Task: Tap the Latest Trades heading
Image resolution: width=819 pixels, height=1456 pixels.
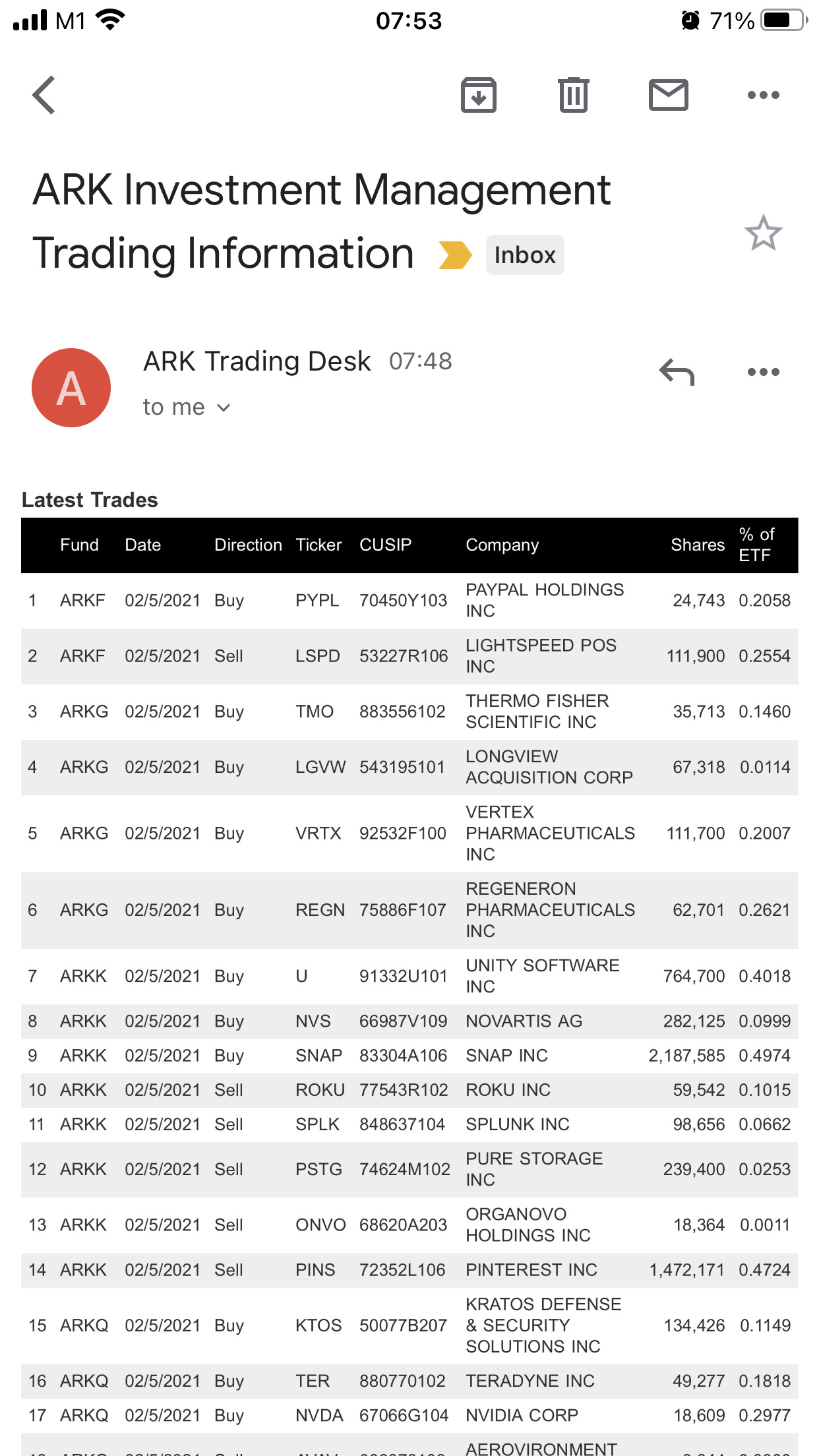Action: [90, 500]
